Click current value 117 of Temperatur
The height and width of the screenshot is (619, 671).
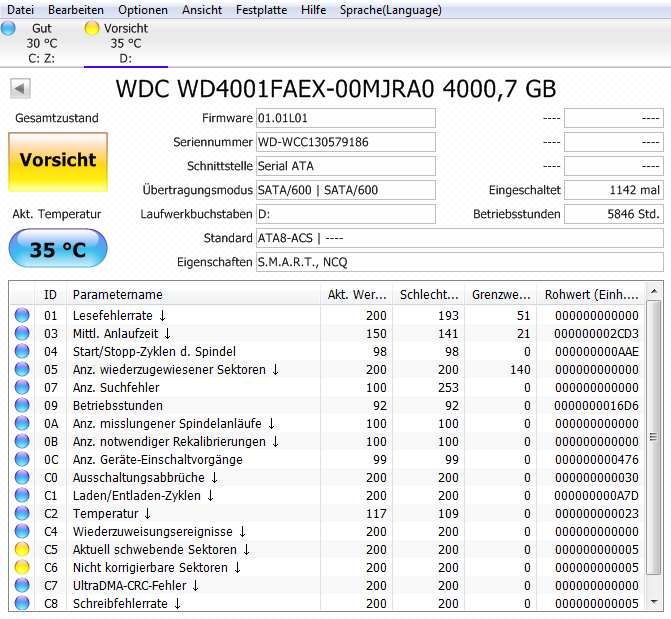click(376, 513)
